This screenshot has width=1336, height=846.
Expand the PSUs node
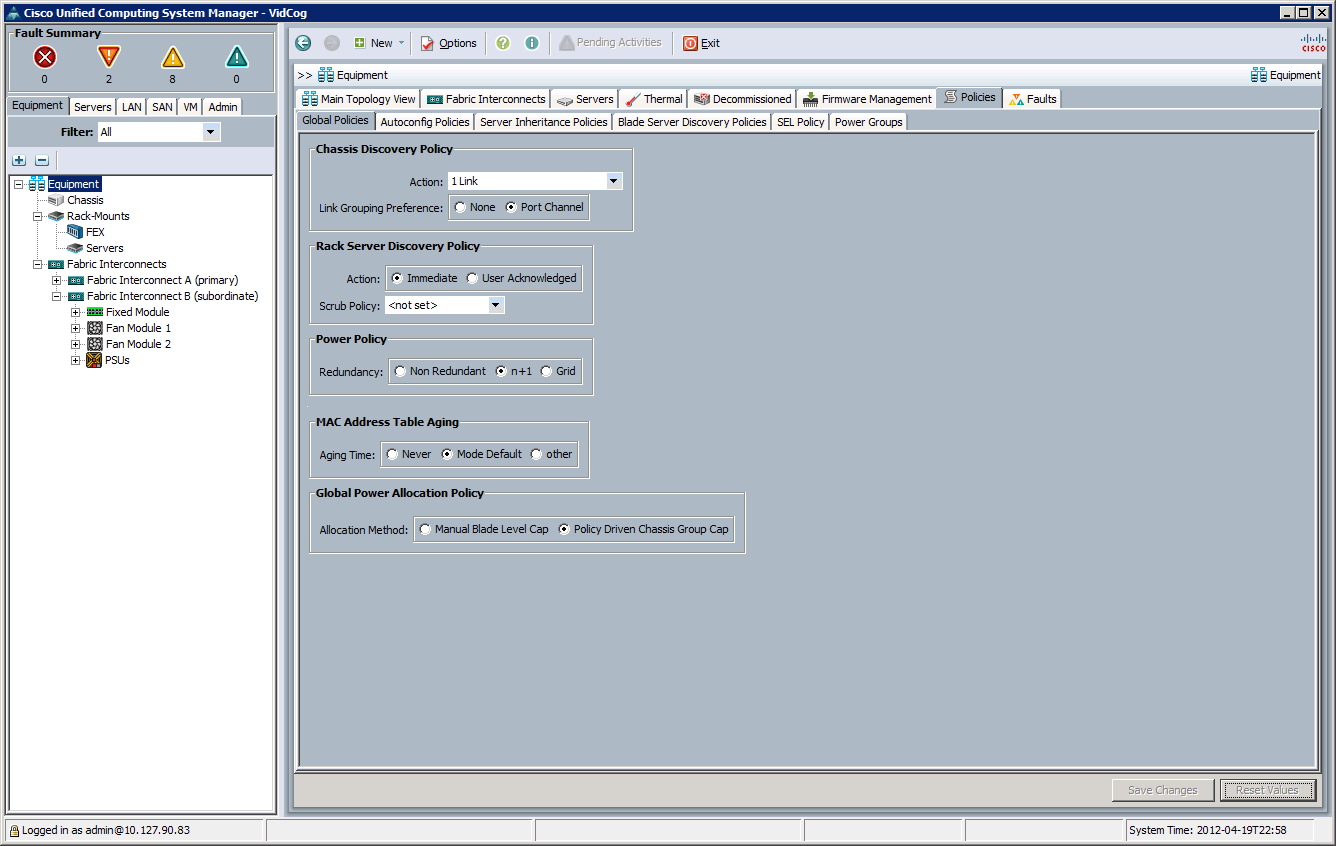[x=75, y=360]
